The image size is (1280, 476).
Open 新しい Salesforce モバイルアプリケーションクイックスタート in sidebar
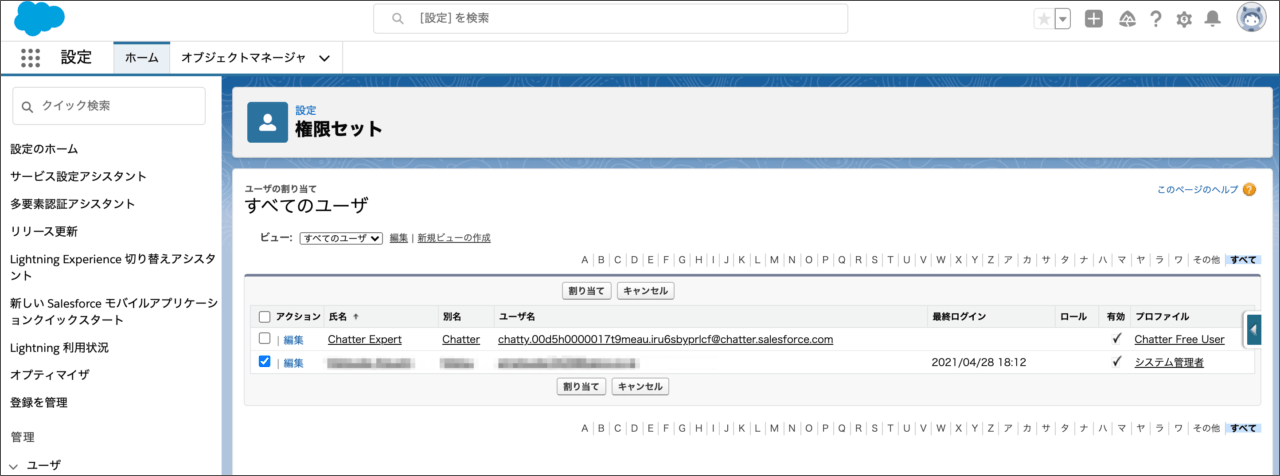[x=114, y=311]
